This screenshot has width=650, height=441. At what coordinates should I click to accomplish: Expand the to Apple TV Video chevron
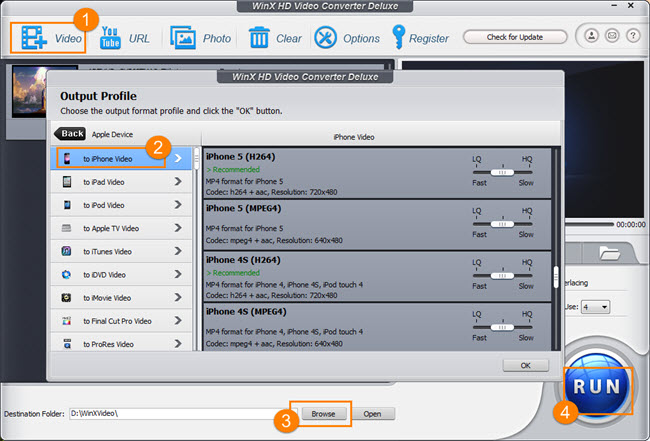(x=178, y=228)
